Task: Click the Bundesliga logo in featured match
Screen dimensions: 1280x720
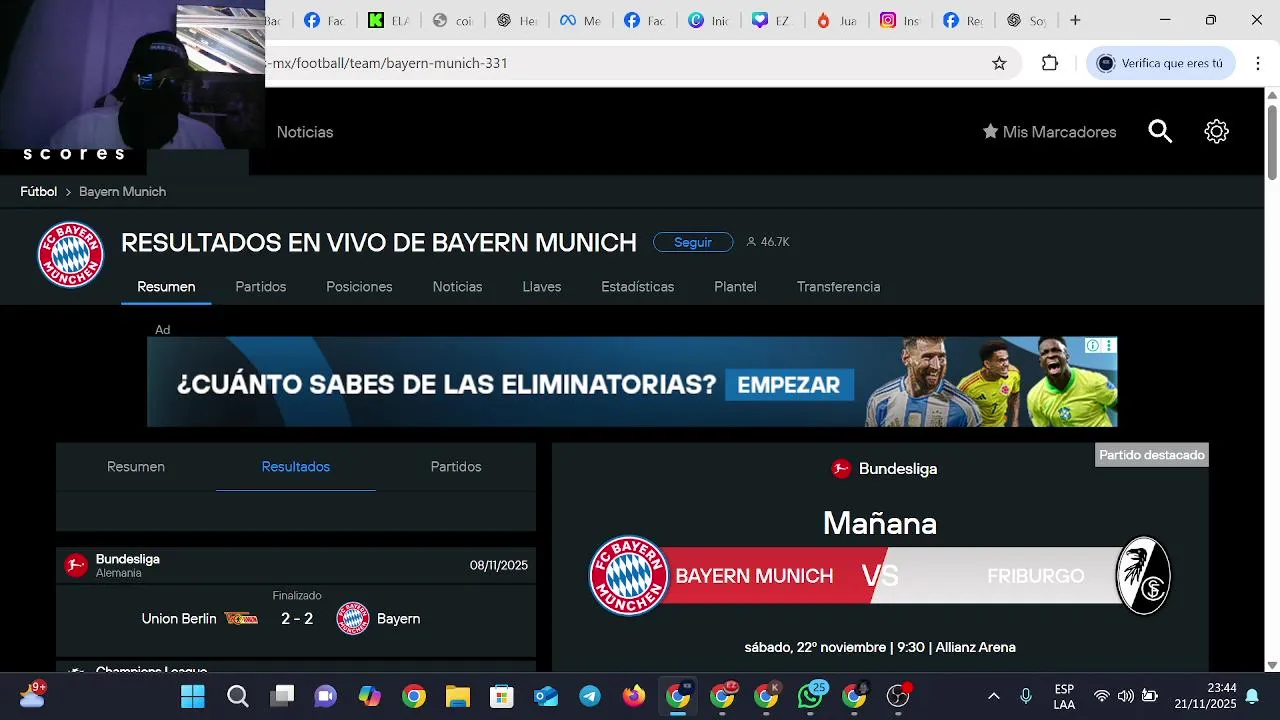Action: click(x=841, y=468)
